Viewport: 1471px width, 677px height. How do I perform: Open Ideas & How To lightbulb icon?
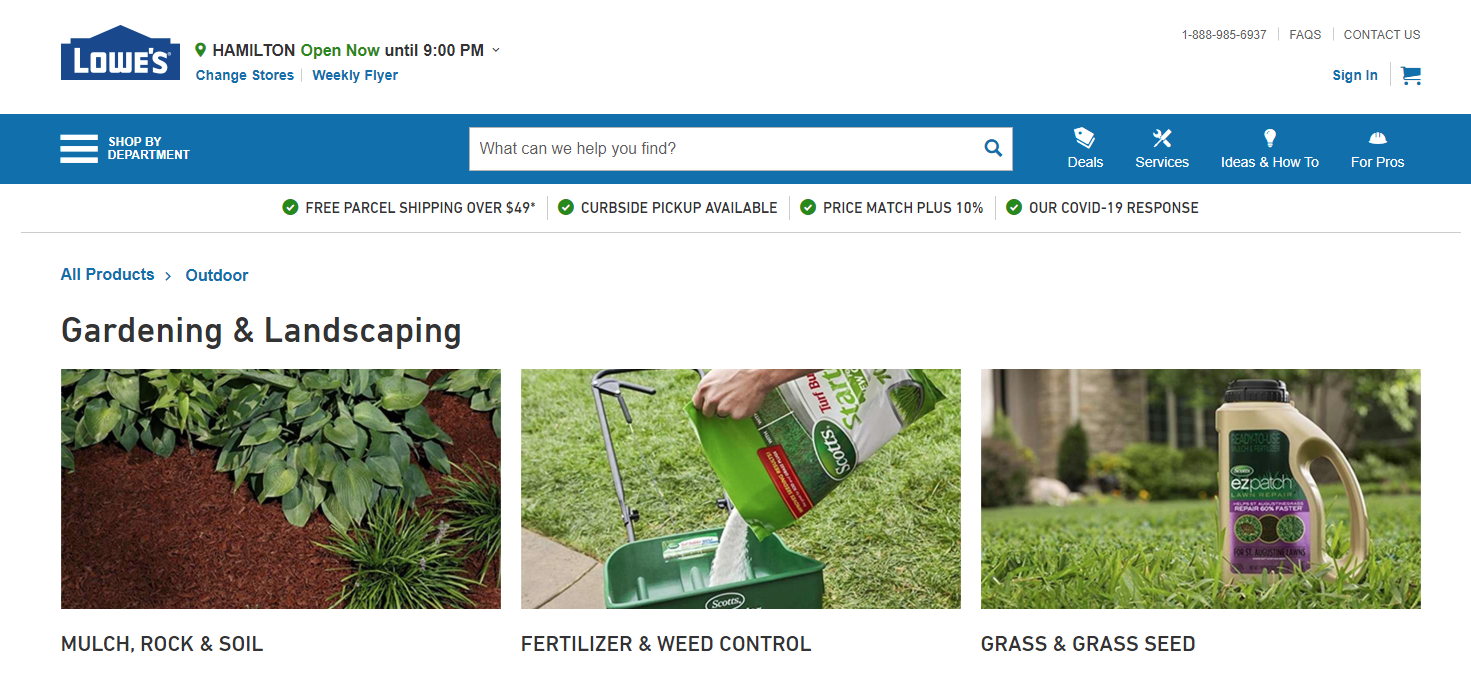click(x=1270, y=138)
